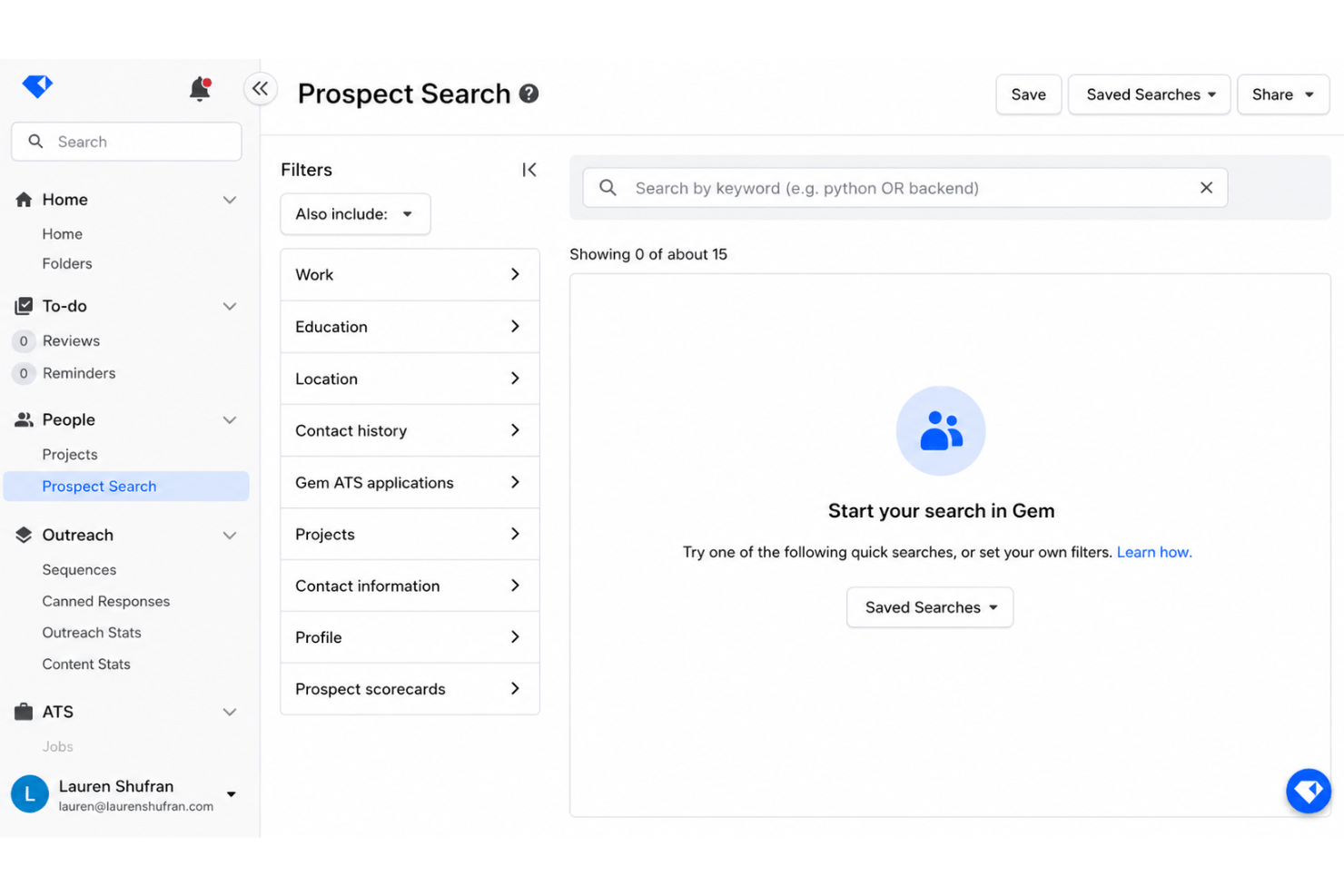
Task: Open notifications bell icon
Action: tap(200, 88)
